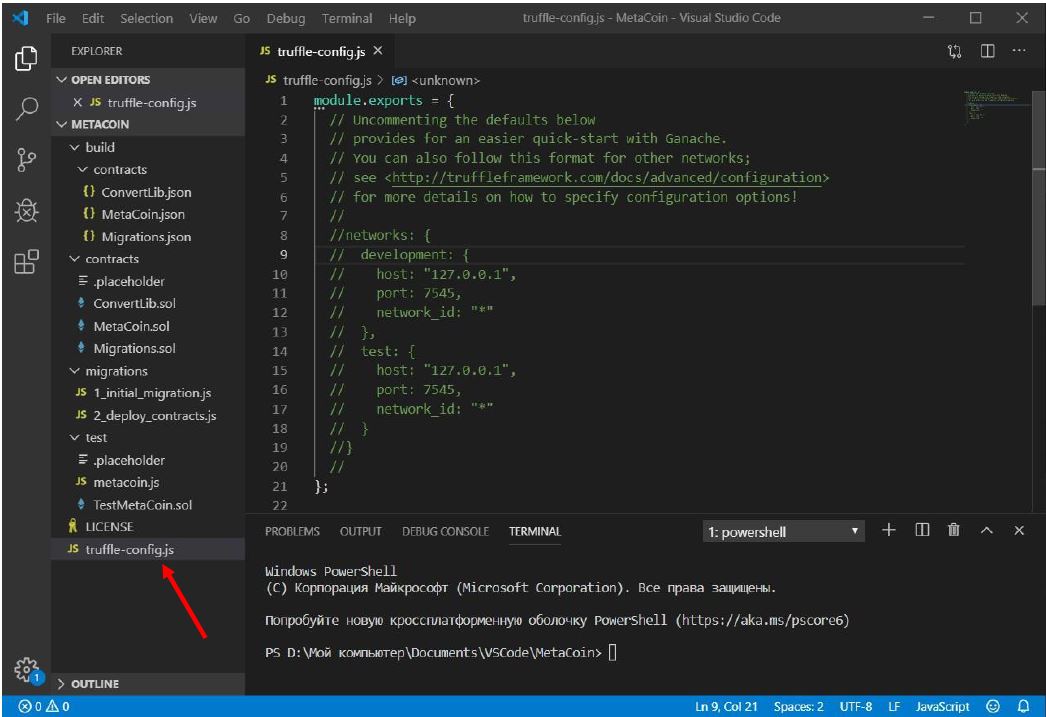Split the editor to the right
The image size is (1046, 717).
point(987,50)
